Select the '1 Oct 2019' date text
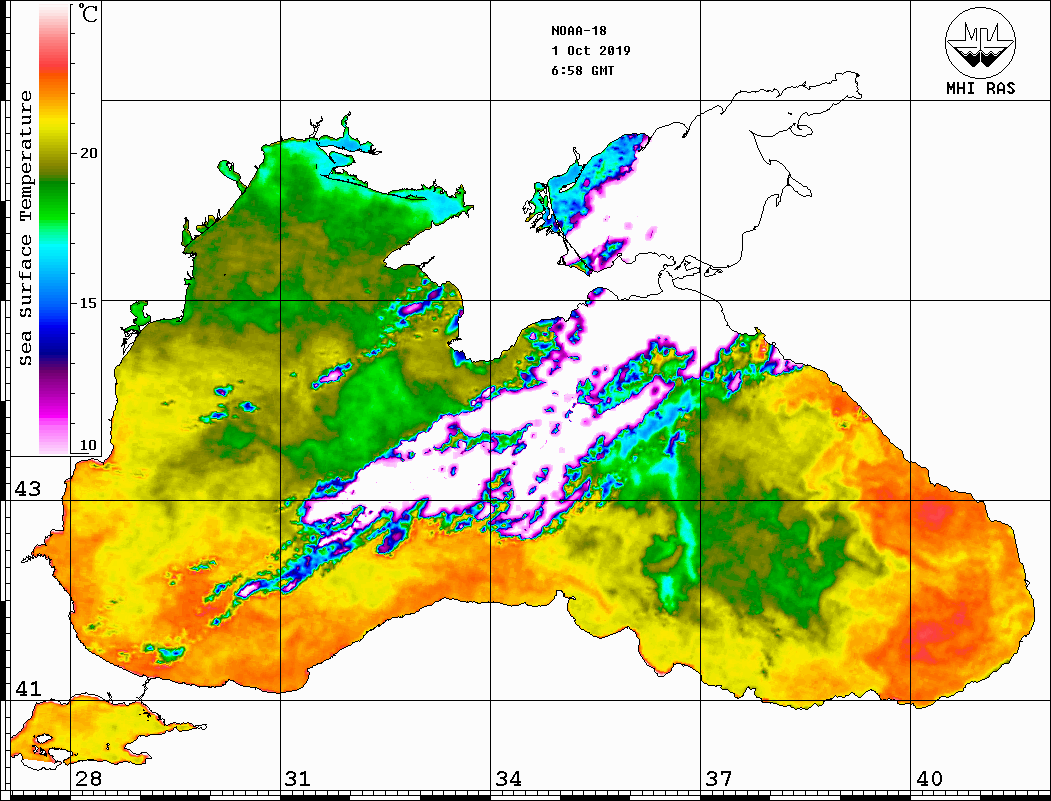 pos(591,51)
